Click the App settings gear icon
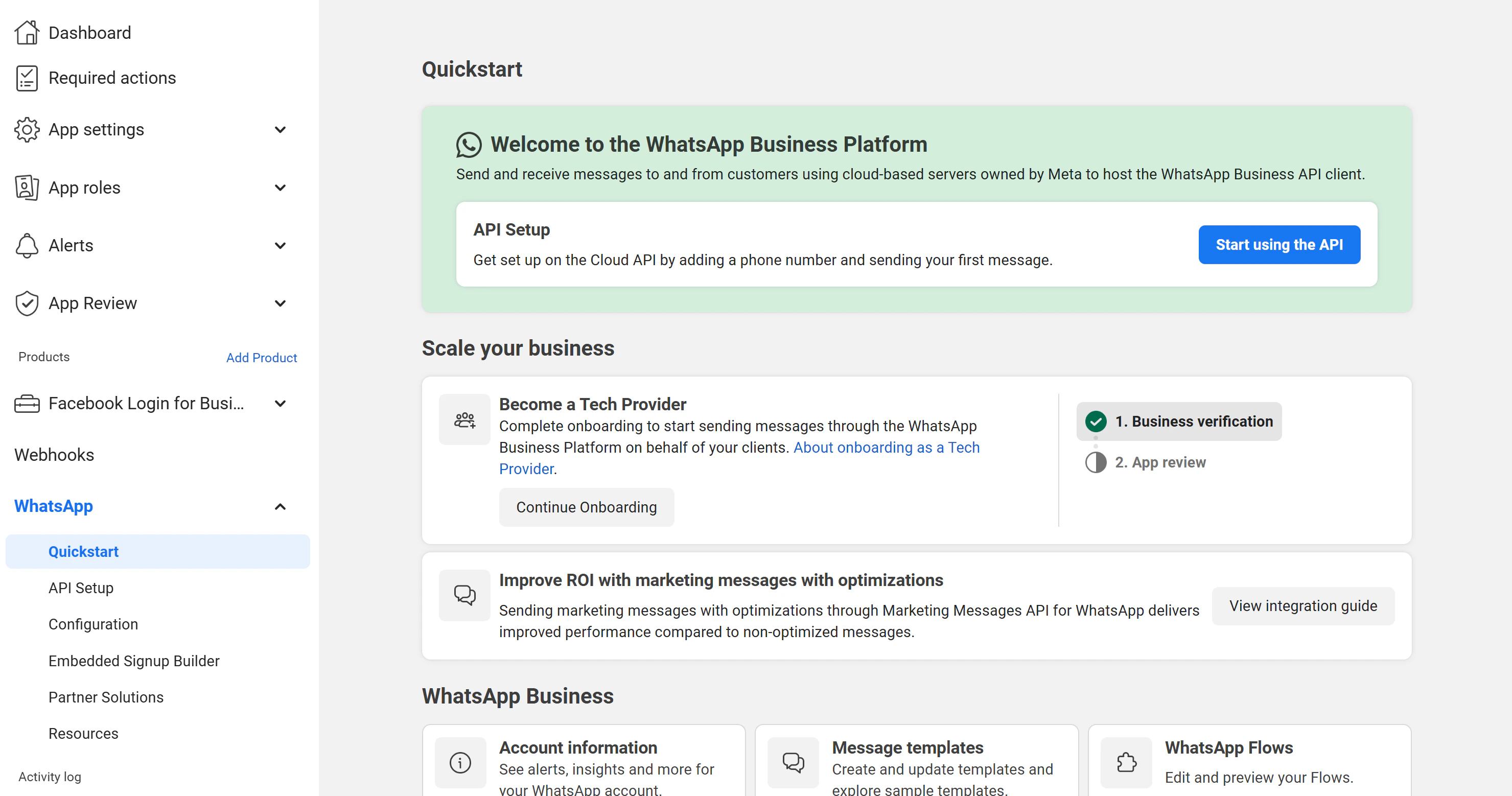Viewport: 1512px width, 796px height. click(x=27, y=130)
